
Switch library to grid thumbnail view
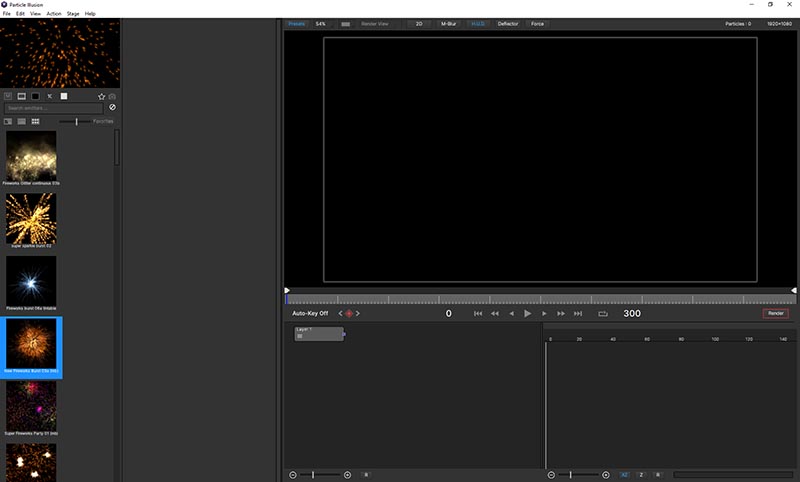tap(35, 121)
